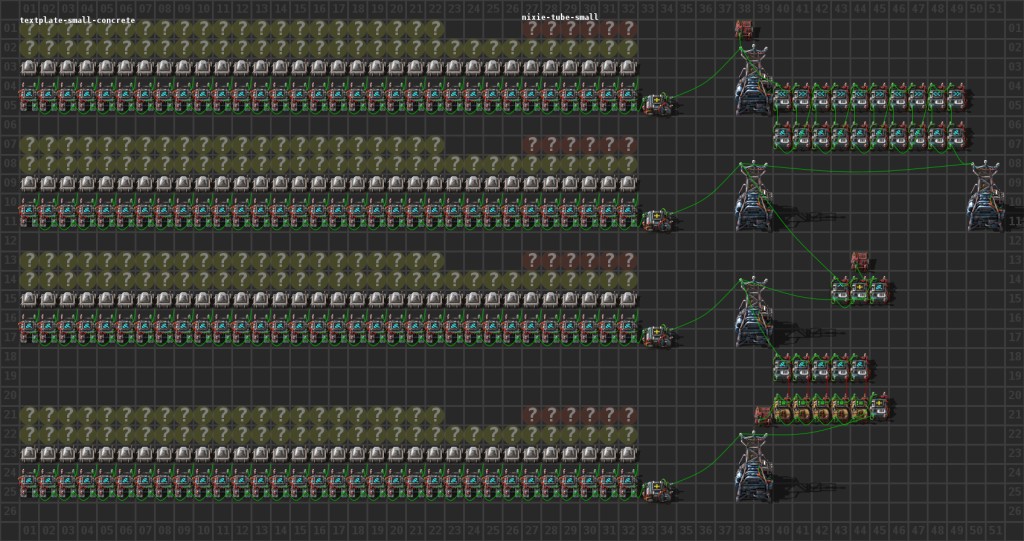Select the arithmetic plus combinator in column 33, row 11

click(657, 220)
